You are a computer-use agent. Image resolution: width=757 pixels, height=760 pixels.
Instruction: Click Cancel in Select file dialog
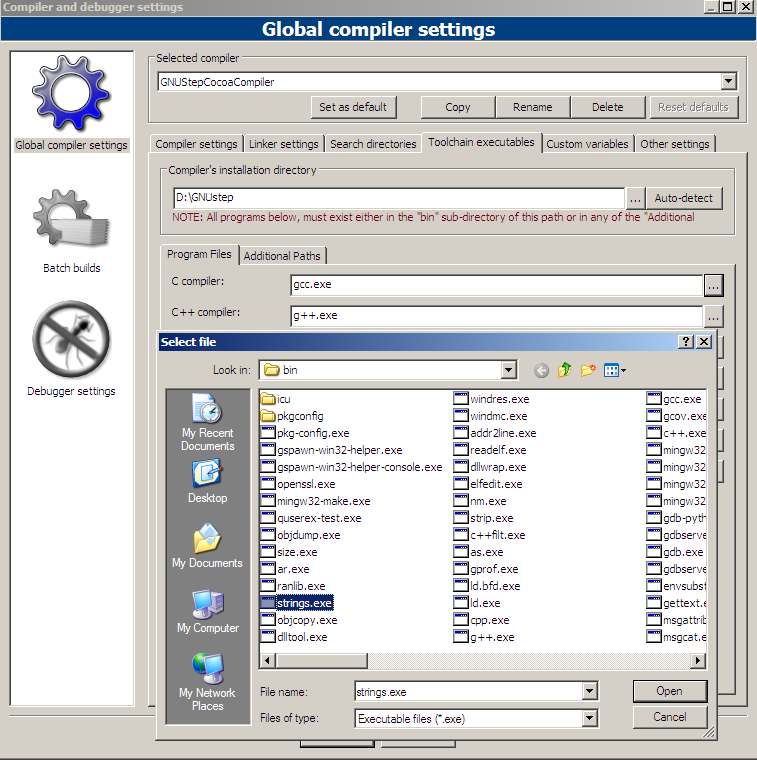670,717
